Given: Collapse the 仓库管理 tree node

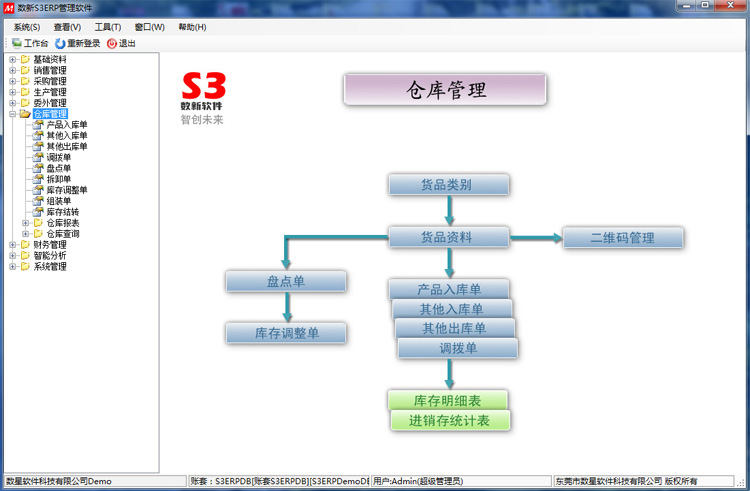Looking at the screenshot, I should pyautogui.click(x=12, y=114).
